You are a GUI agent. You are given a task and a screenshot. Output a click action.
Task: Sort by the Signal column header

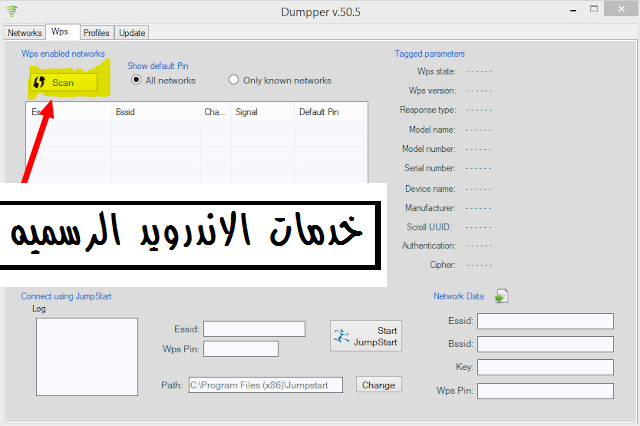pyautogui.click(x=262, y=112)
